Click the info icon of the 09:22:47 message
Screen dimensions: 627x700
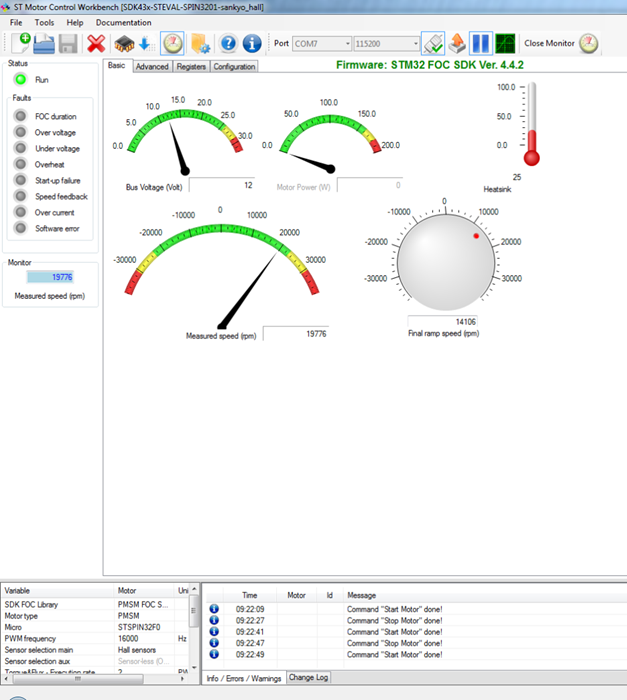point(214,643)
